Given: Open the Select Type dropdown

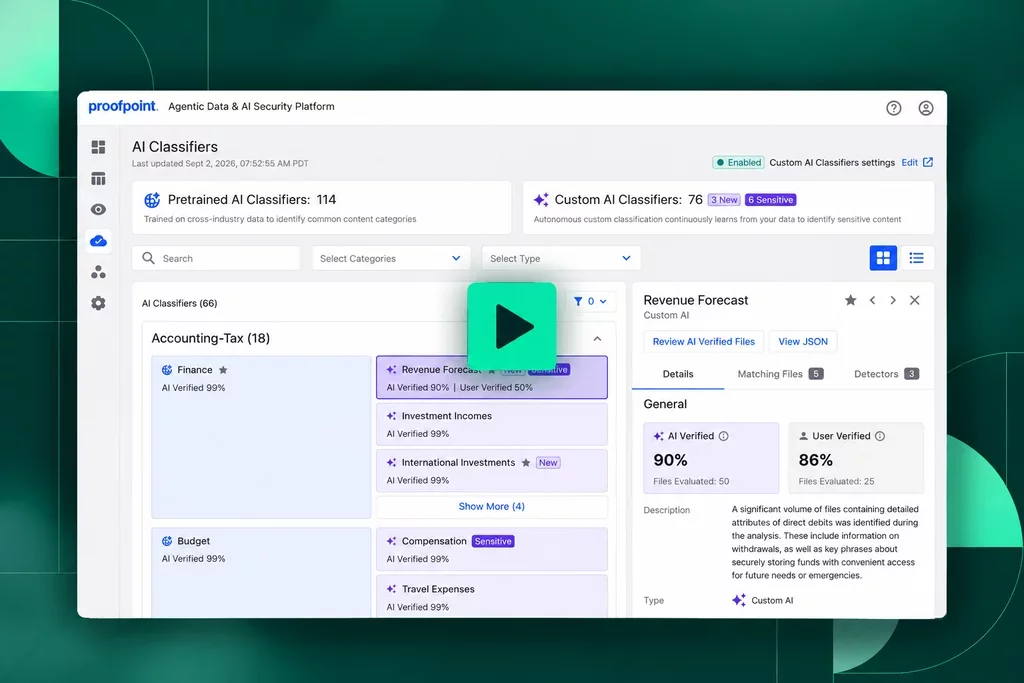Looking at the screenshot, I should click(560, 259).
